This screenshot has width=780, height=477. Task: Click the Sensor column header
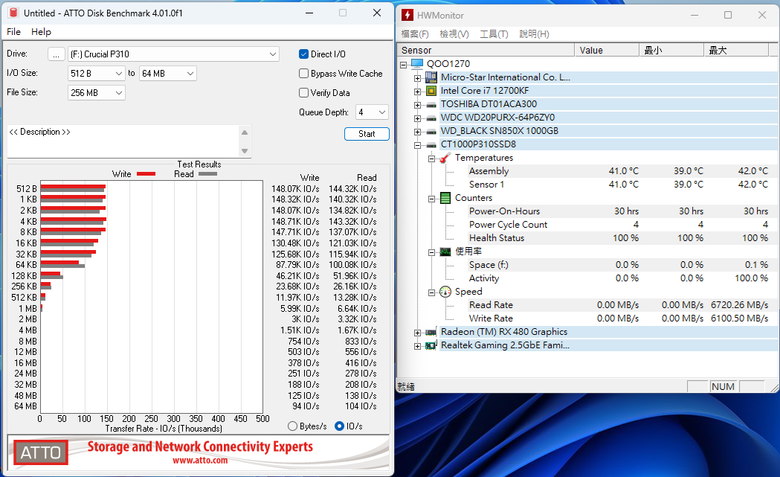486,50
